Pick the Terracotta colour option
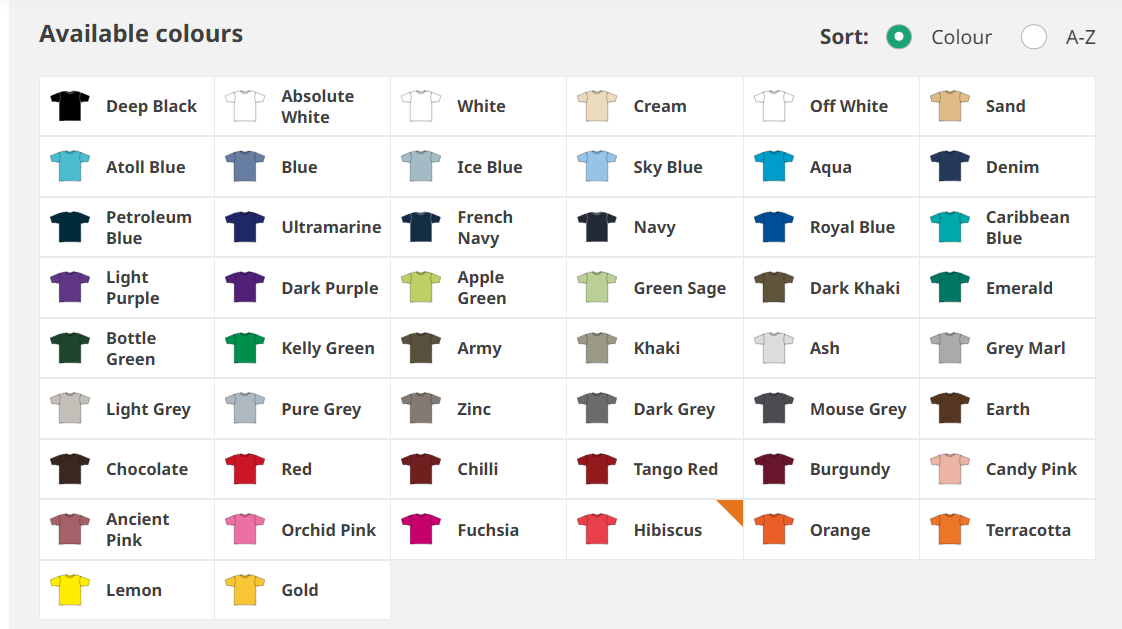Viewport: 1122px width, 629px height. [x=1007, y=530]
